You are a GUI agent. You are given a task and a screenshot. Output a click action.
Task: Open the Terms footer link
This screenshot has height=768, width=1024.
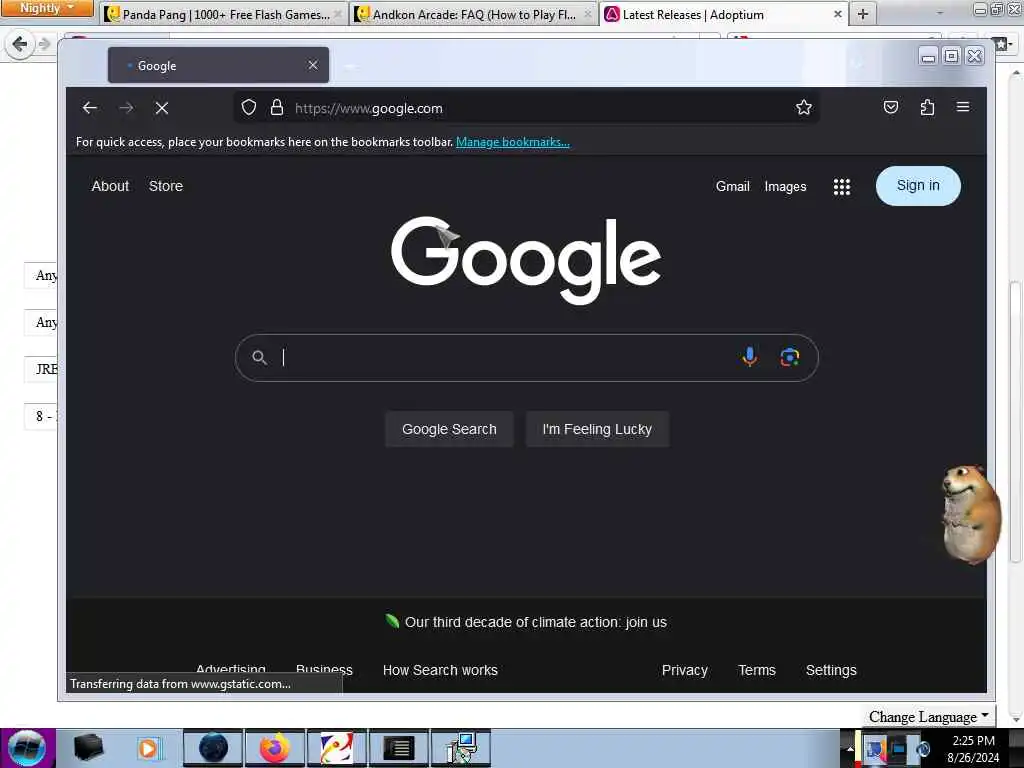pos(757,670)
